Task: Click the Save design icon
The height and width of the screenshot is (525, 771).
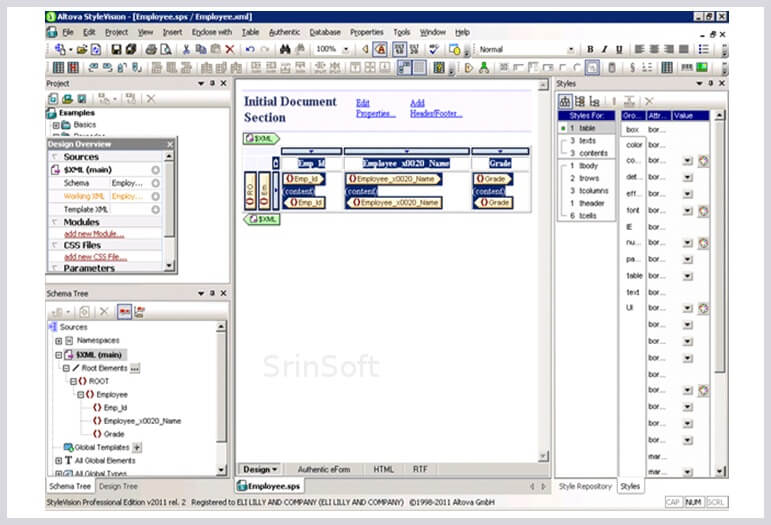Action: 116,49
